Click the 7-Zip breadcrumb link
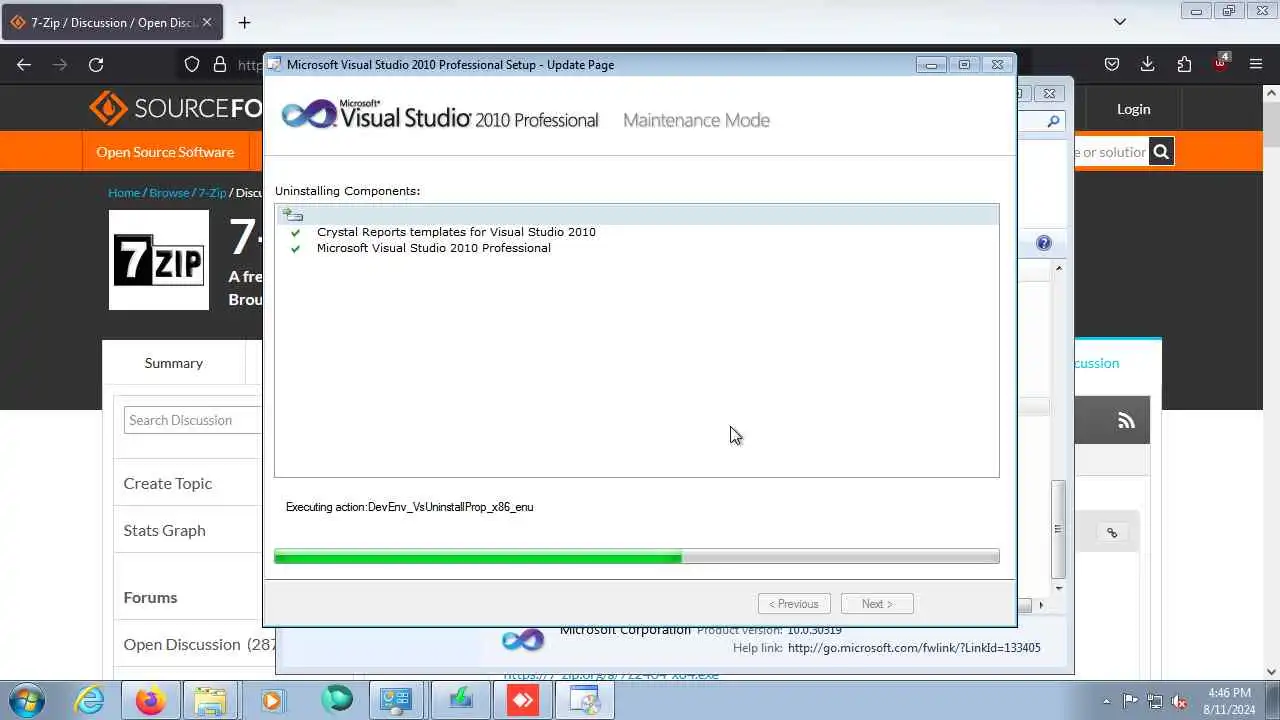 coord(212,193)
